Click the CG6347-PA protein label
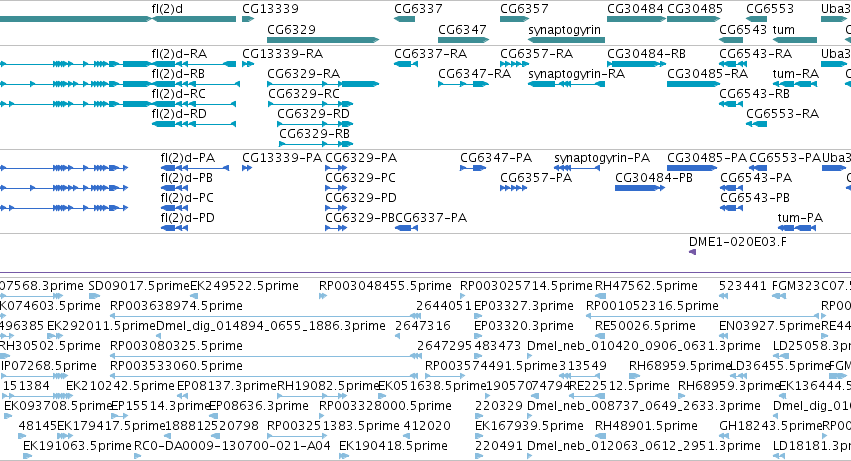The image size is (851, 461). click(x=496, y=157)
